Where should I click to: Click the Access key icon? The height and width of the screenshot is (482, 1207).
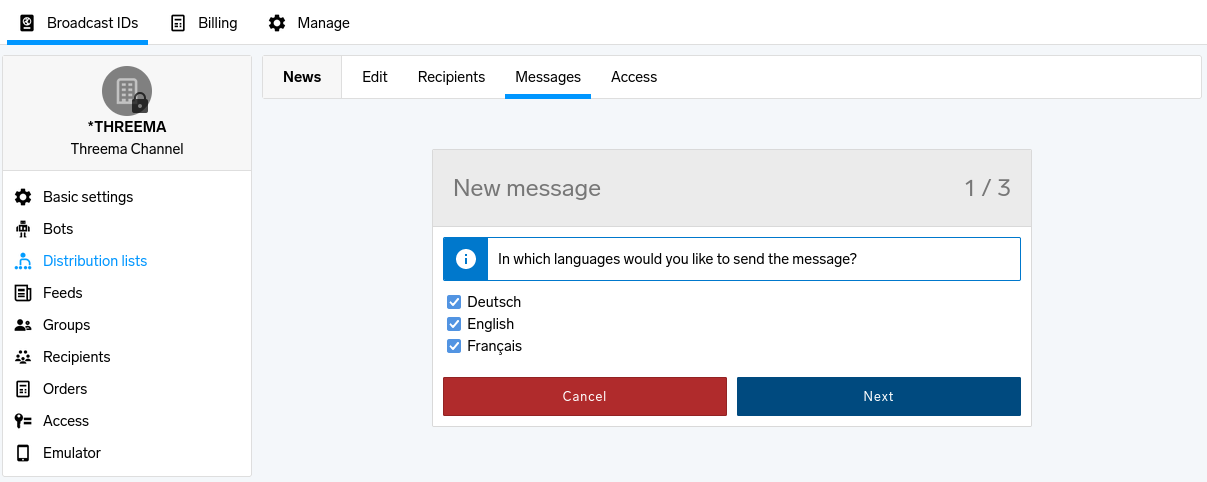point(23,421)
